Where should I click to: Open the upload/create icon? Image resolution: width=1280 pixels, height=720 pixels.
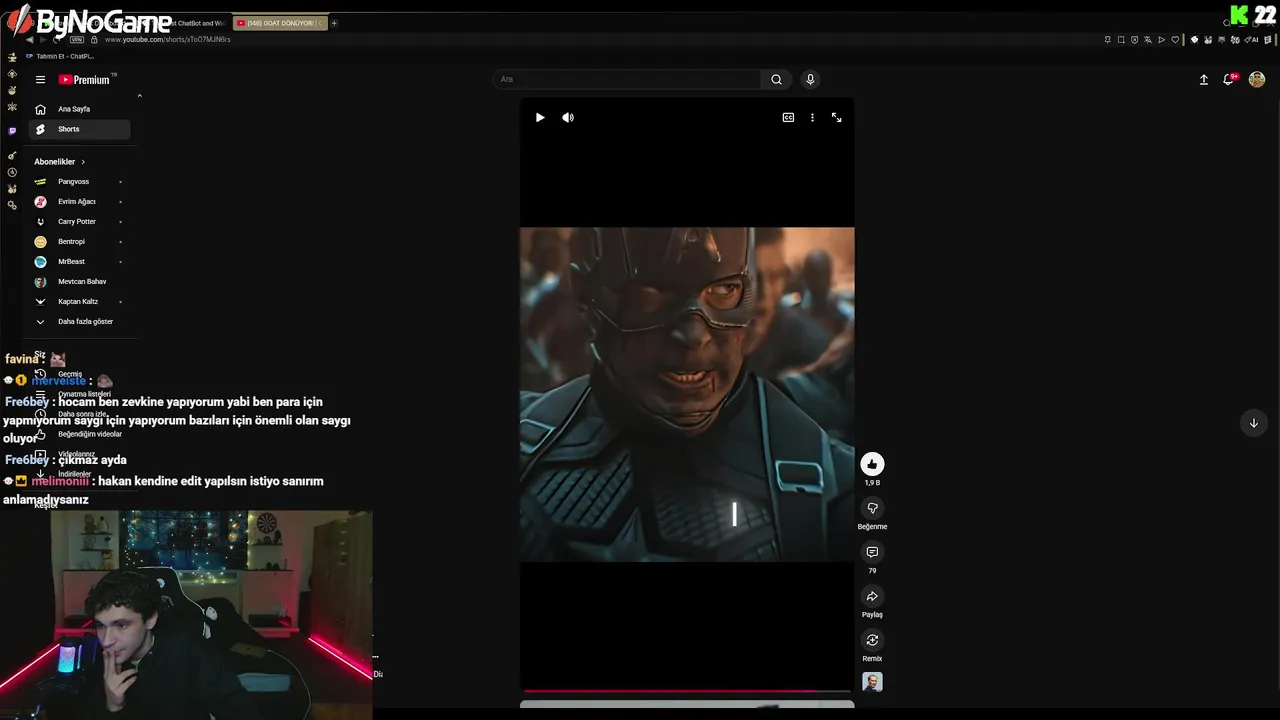(1204, 80)
